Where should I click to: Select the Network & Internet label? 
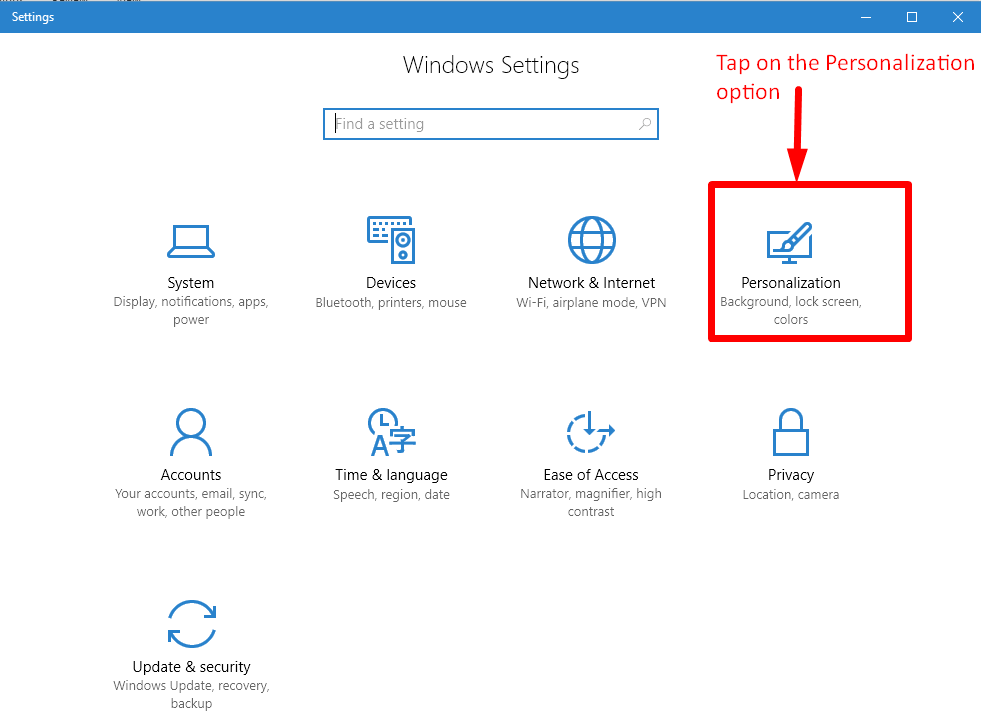click(x=591, y=283)
